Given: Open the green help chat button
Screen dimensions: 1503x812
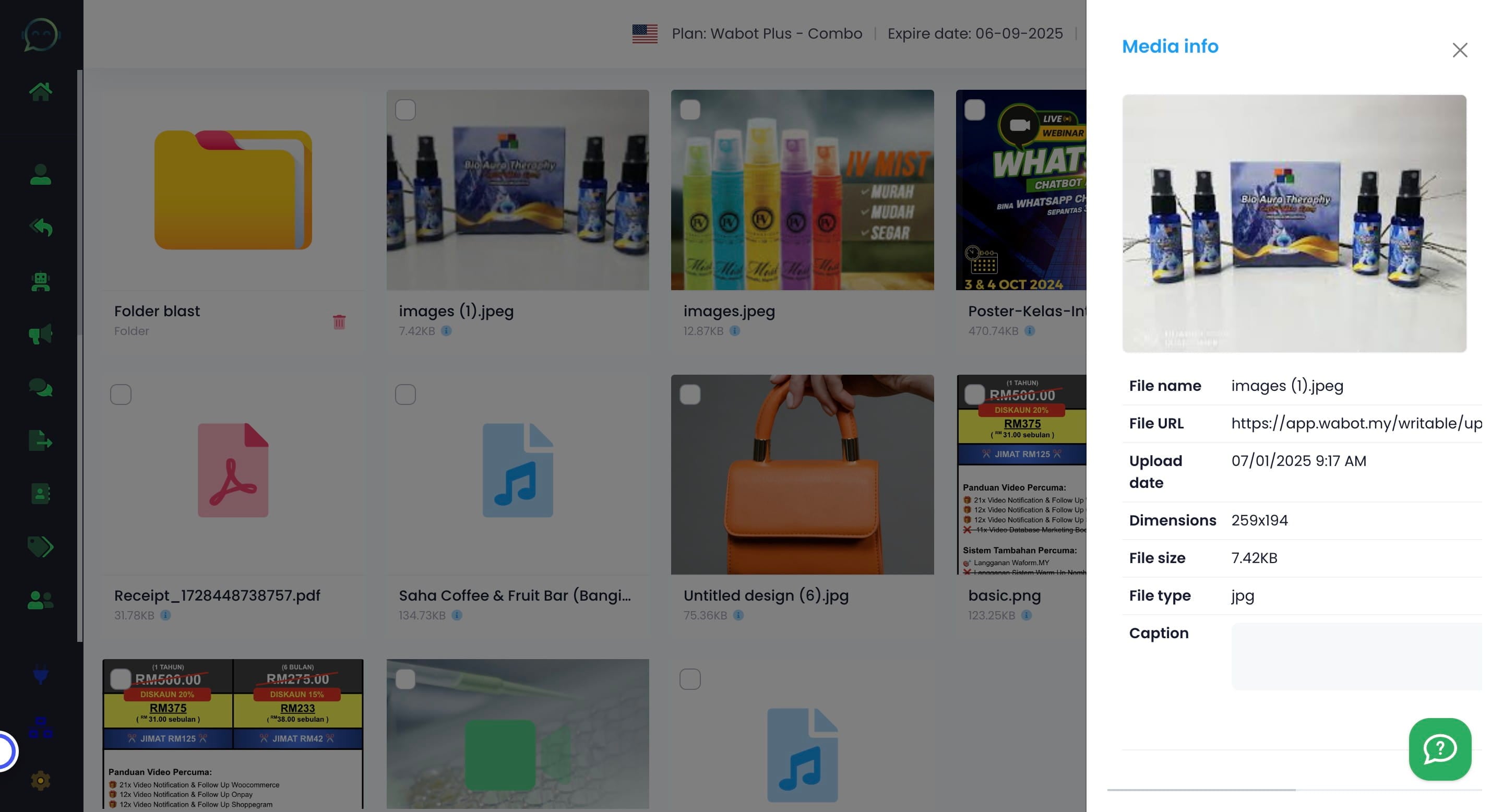Looking at the screenshot, I should pos(1439,749).
